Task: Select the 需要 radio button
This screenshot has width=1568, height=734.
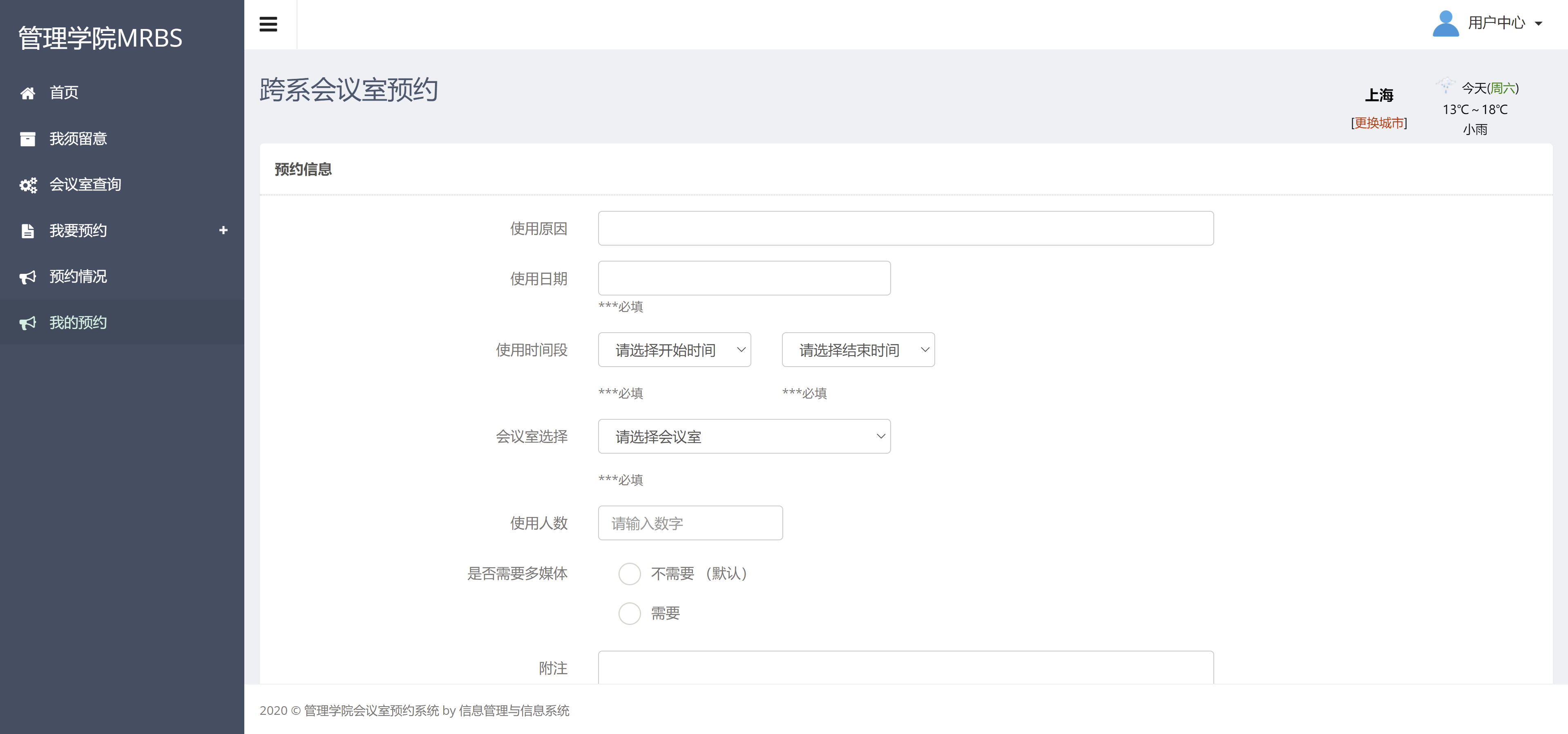Action: [x=630, y=613]
